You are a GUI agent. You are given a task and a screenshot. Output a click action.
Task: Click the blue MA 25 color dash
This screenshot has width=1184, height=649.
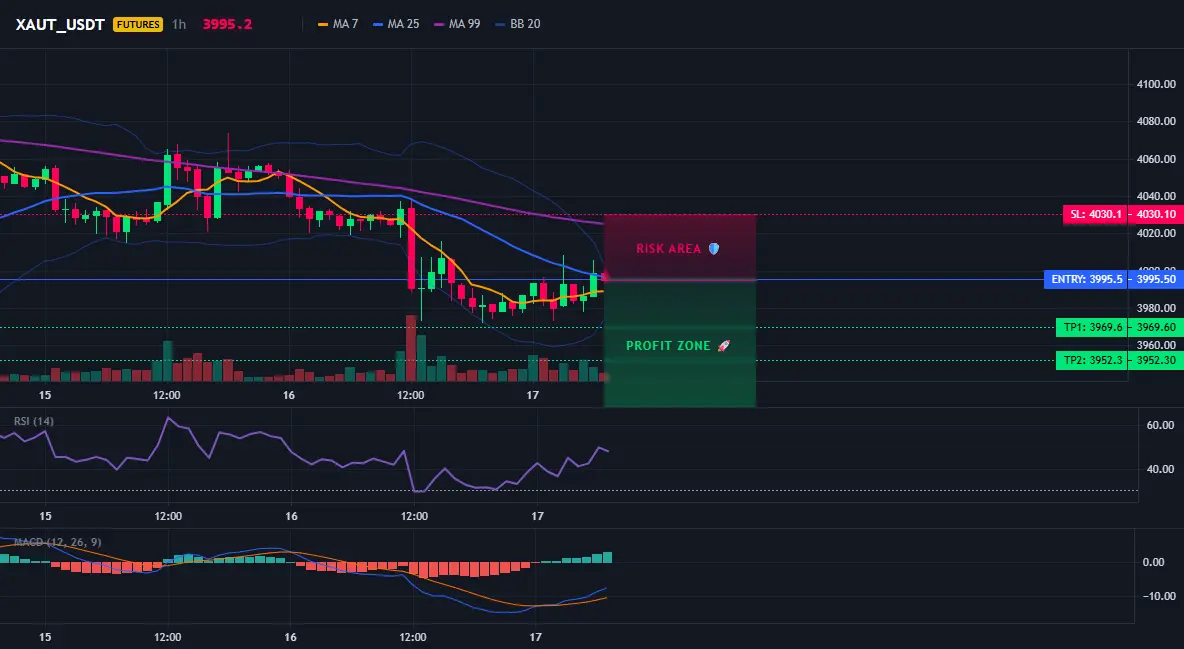coord(378,24)
